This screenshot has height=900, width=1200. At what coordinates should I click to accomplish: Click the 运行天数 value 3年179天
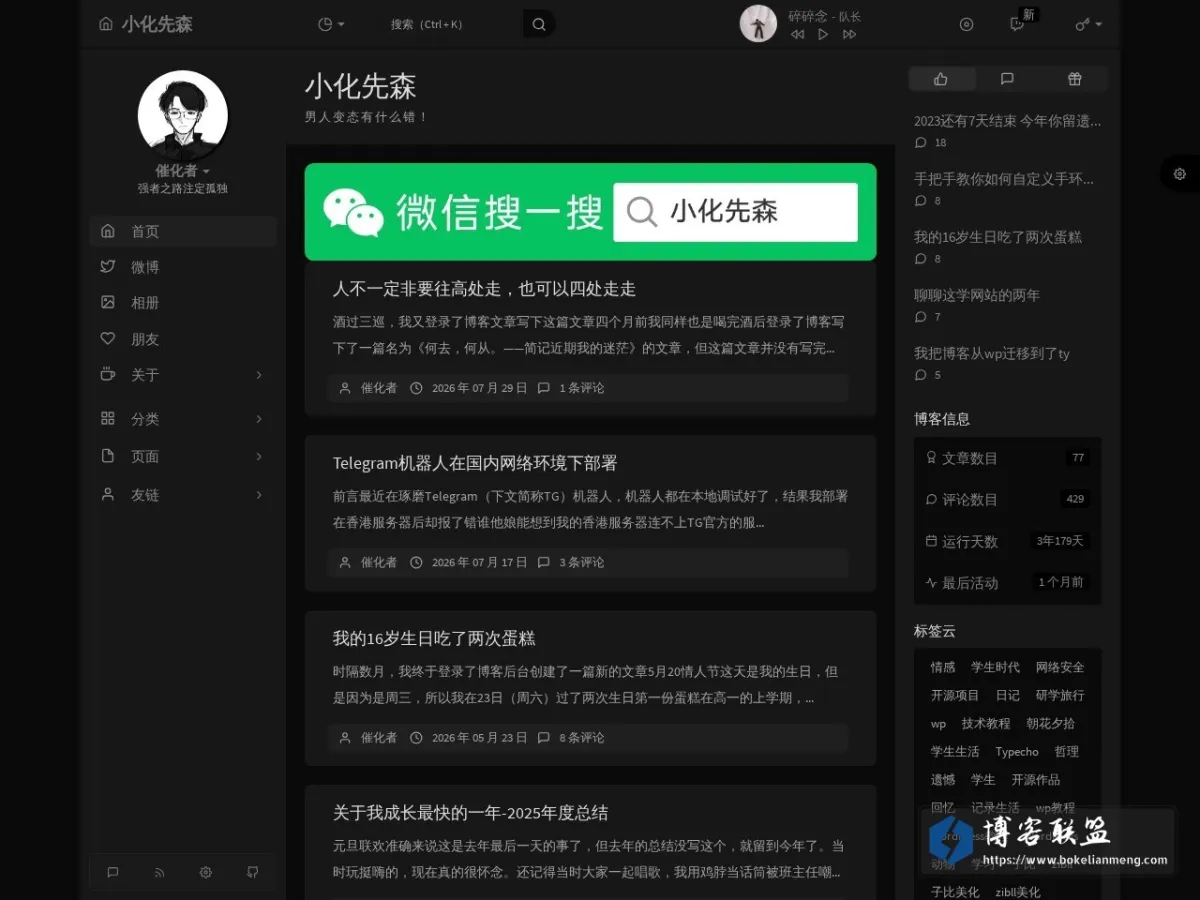click(1060, 541)
